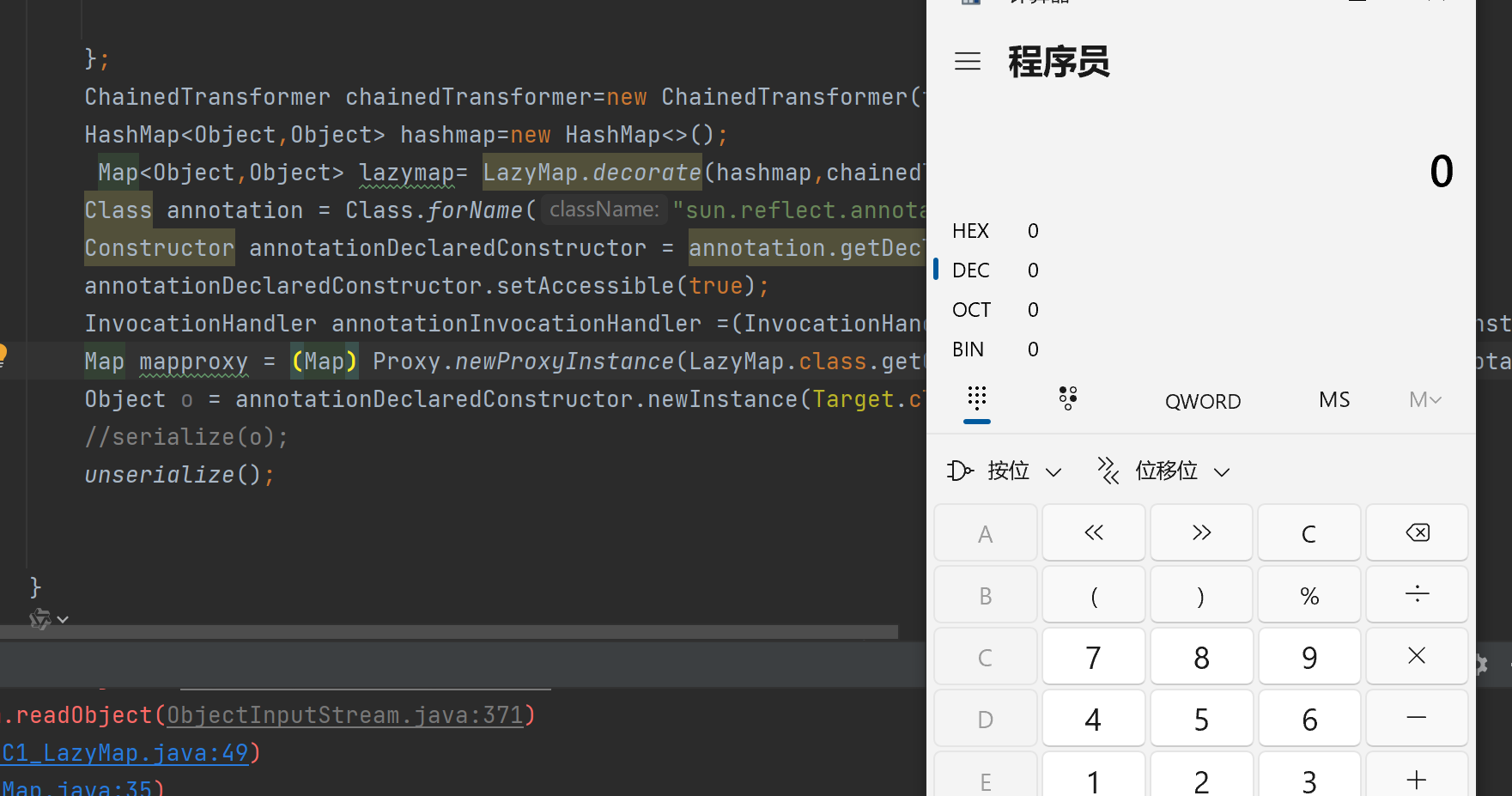
Task: Click the left shift << key
Action: 1094,533
